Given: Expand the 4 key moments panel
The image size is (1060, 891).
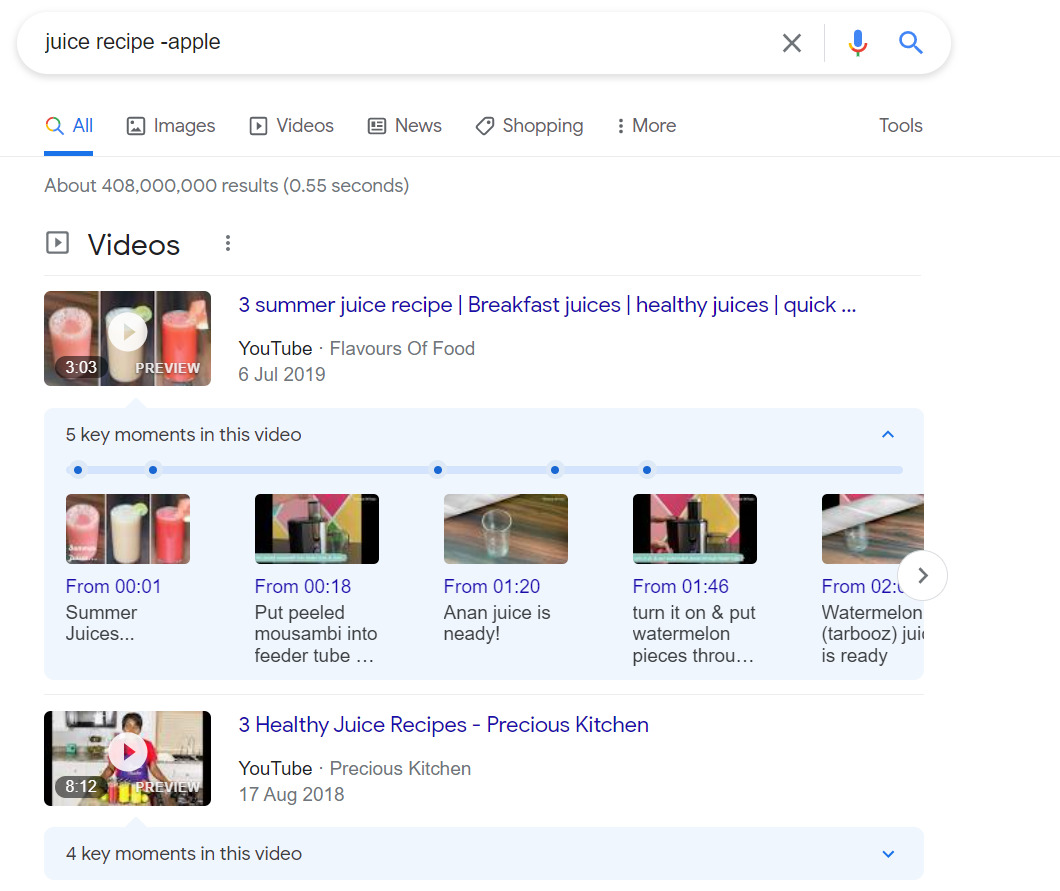Looking at the screenshot, I should [887, 854].
